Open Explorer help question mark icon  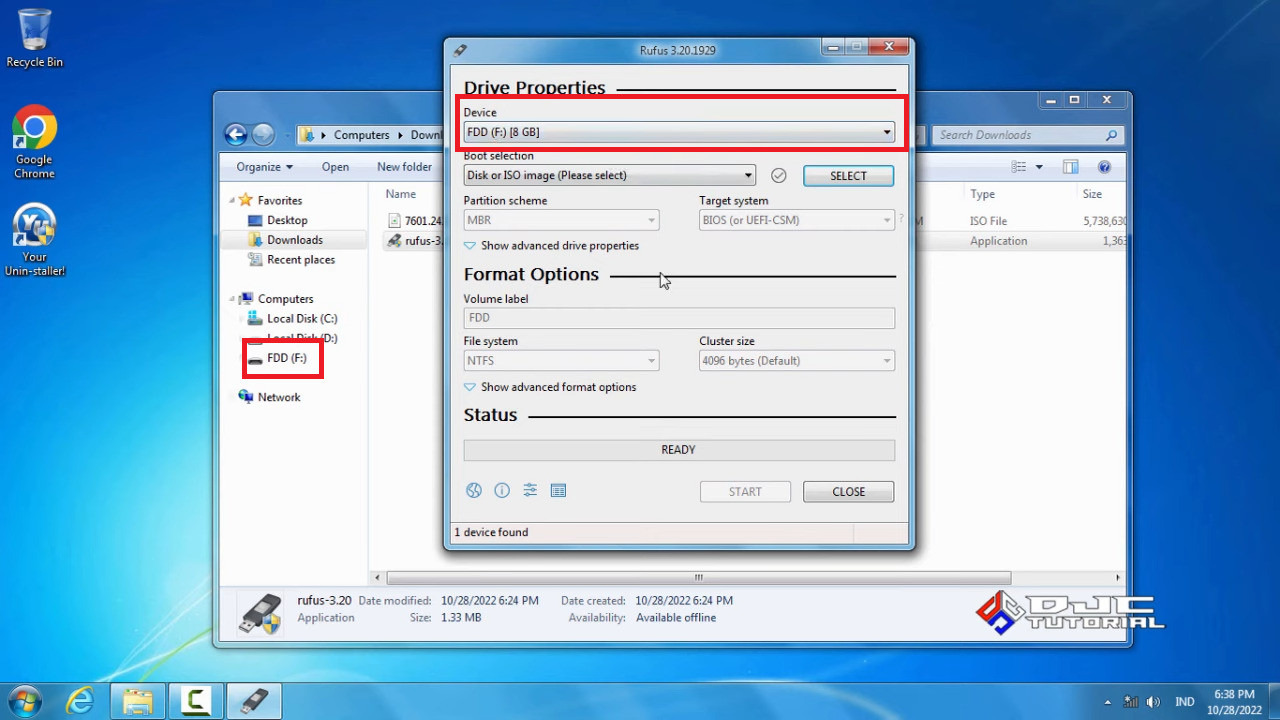point(1105,167)
